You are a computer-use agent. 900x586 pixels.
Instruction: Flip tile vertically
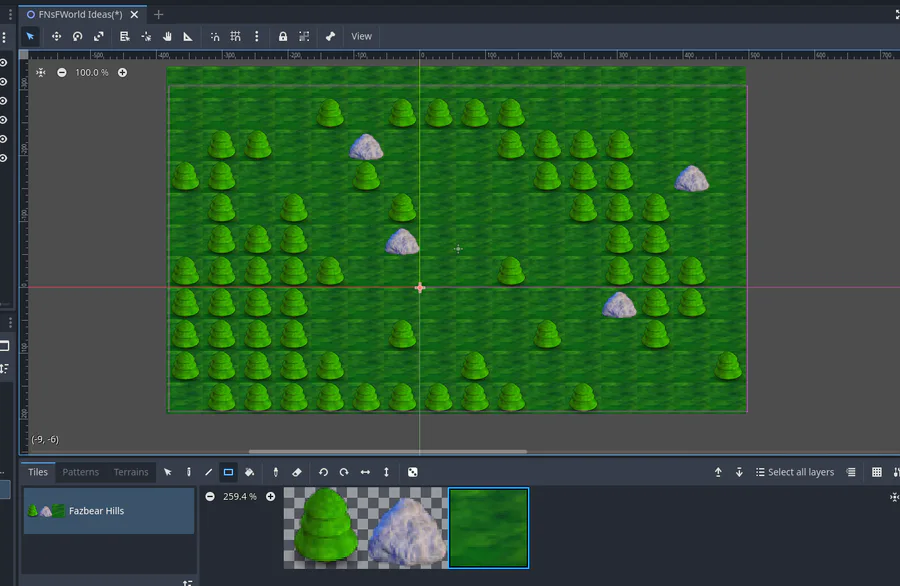pos(386,472)
